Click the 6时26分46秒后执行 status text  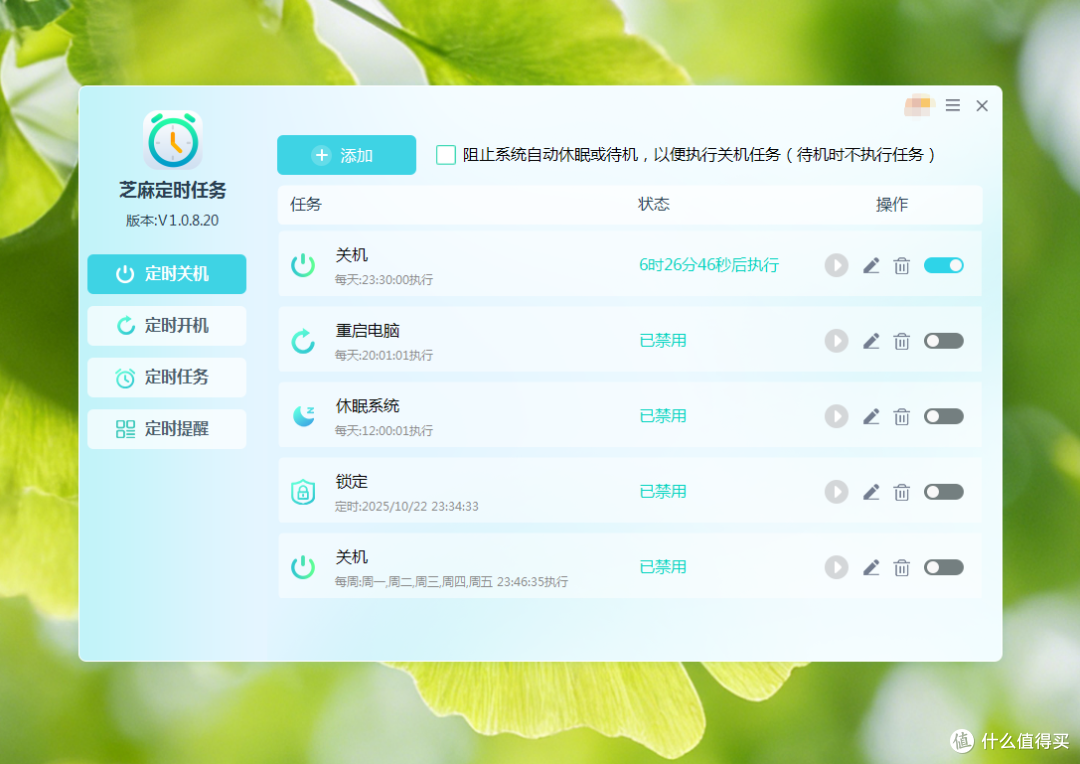[709, 265]
